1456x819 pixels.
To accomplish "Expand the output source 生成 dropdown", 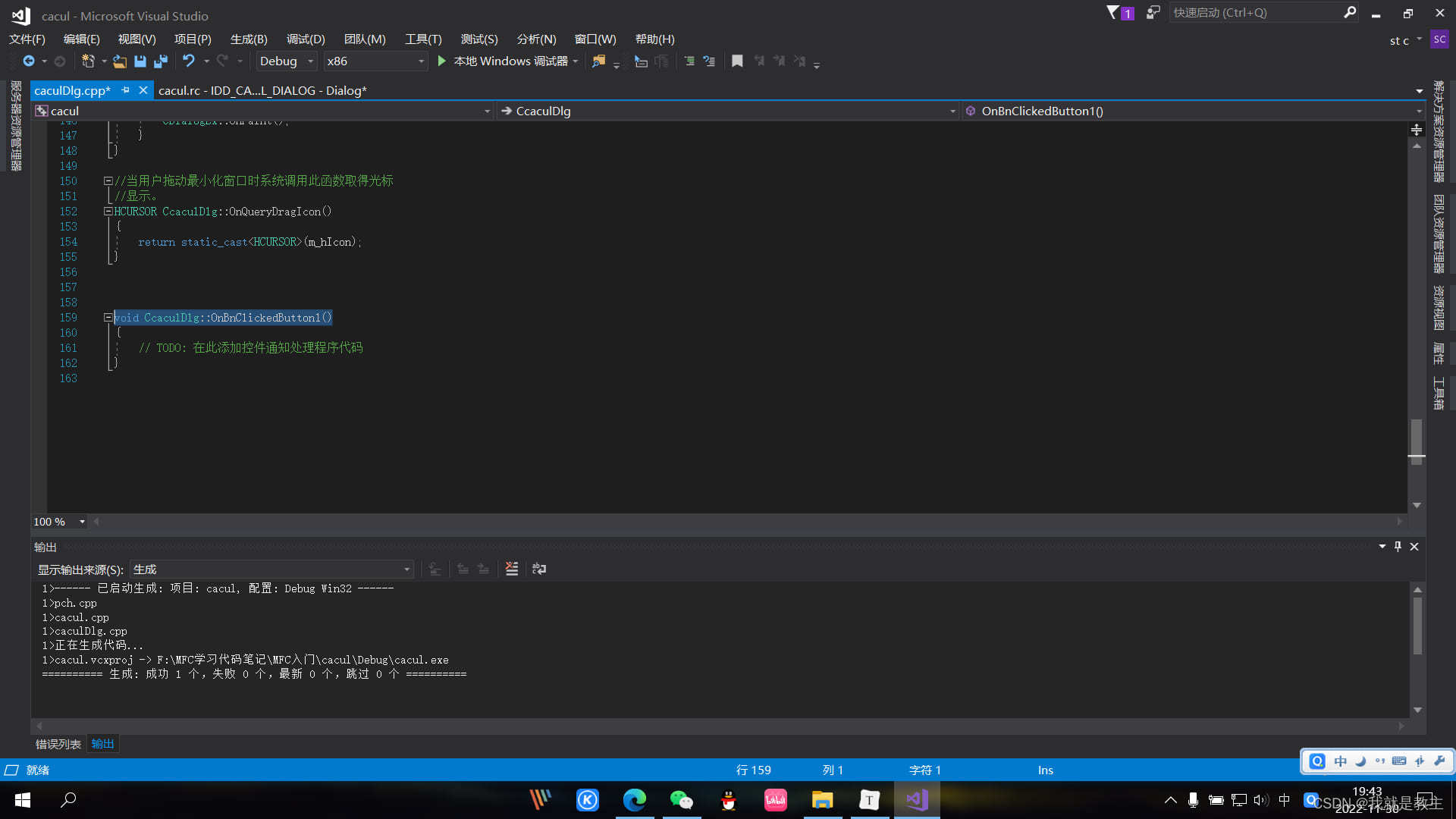I will click(x=406, y=570).
